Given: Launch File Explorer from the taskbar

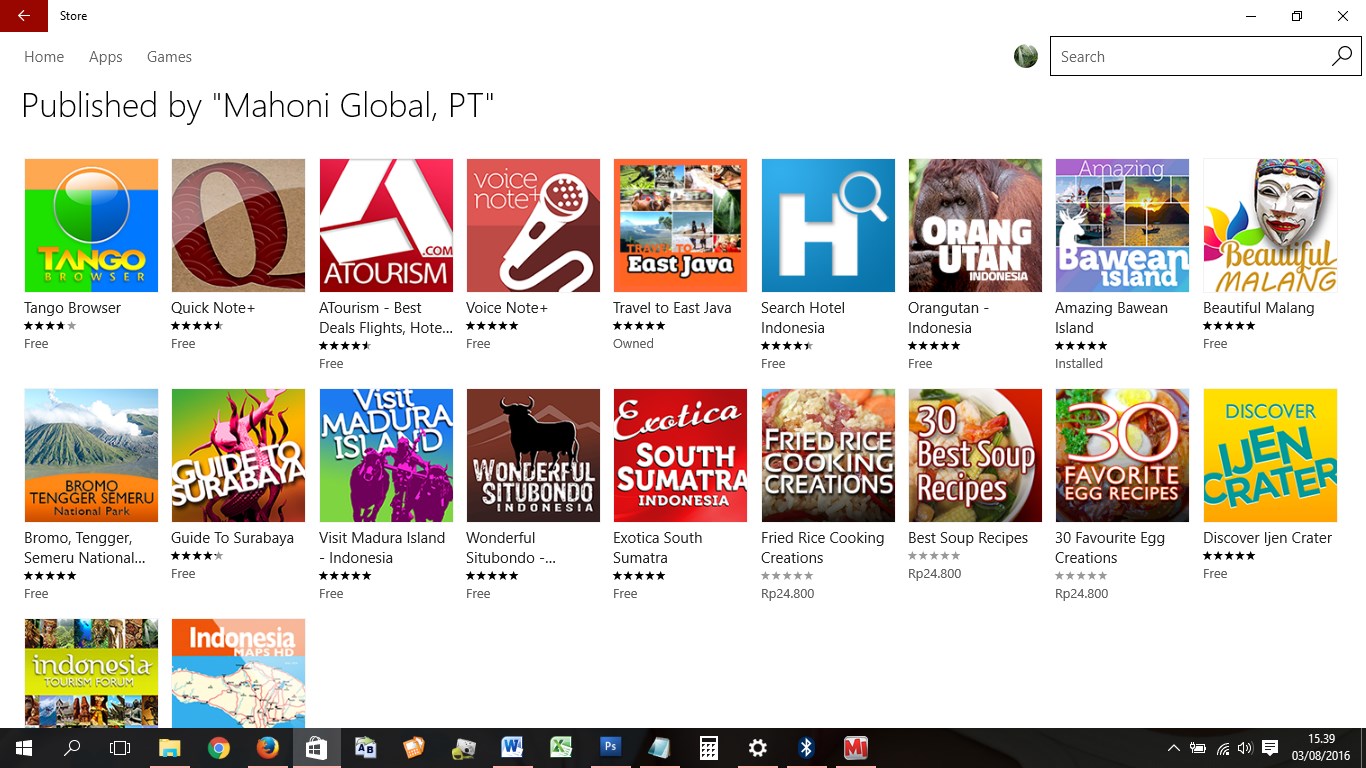Looking at the screenshot, I should coord(170,748).
